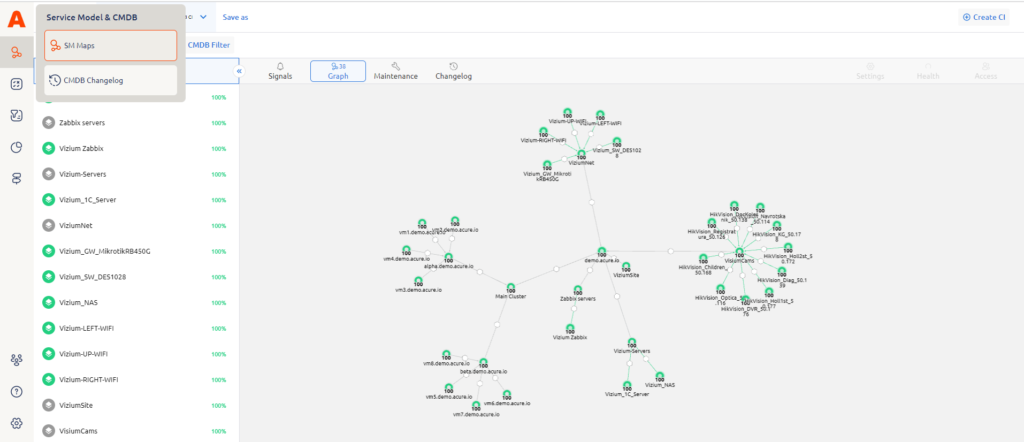The image size is (1024, 442).
Task: Open the Service Model sidebar icon
Action: (17, 52)
